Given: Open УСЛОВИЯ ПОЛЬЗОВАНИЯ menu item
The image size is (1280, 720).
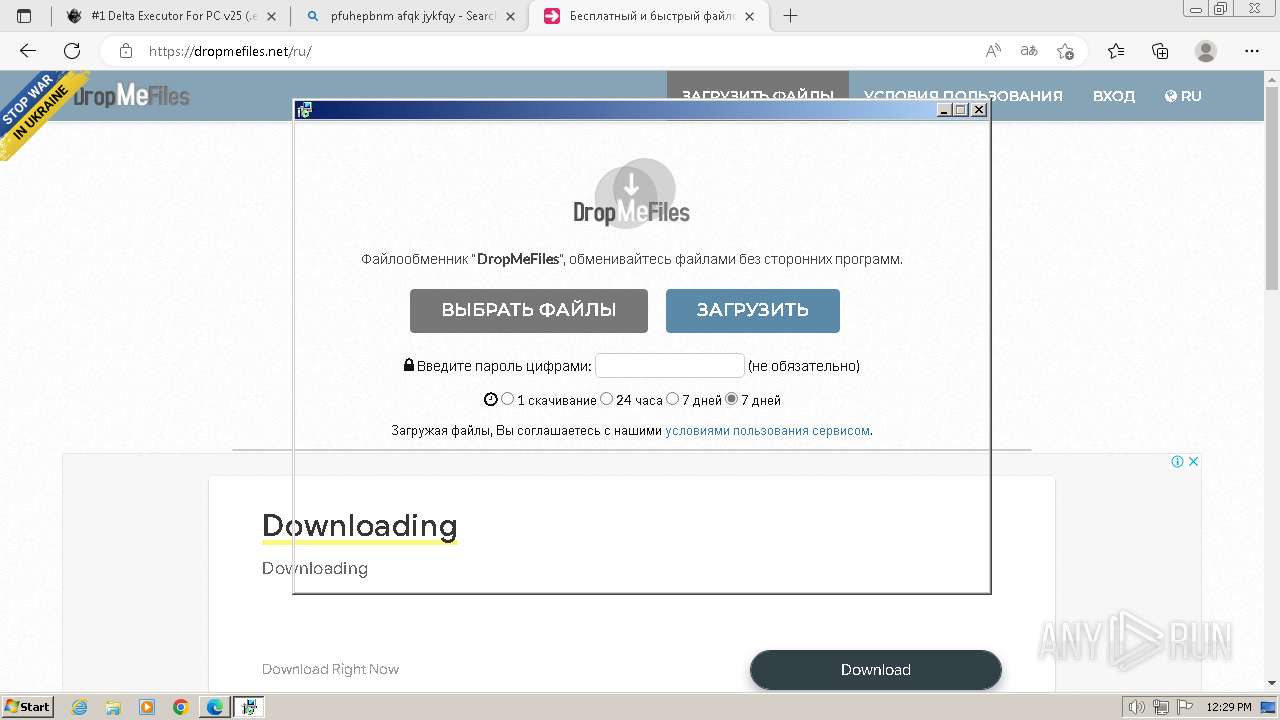Looking at the screenshot, I should pos(963,96).
